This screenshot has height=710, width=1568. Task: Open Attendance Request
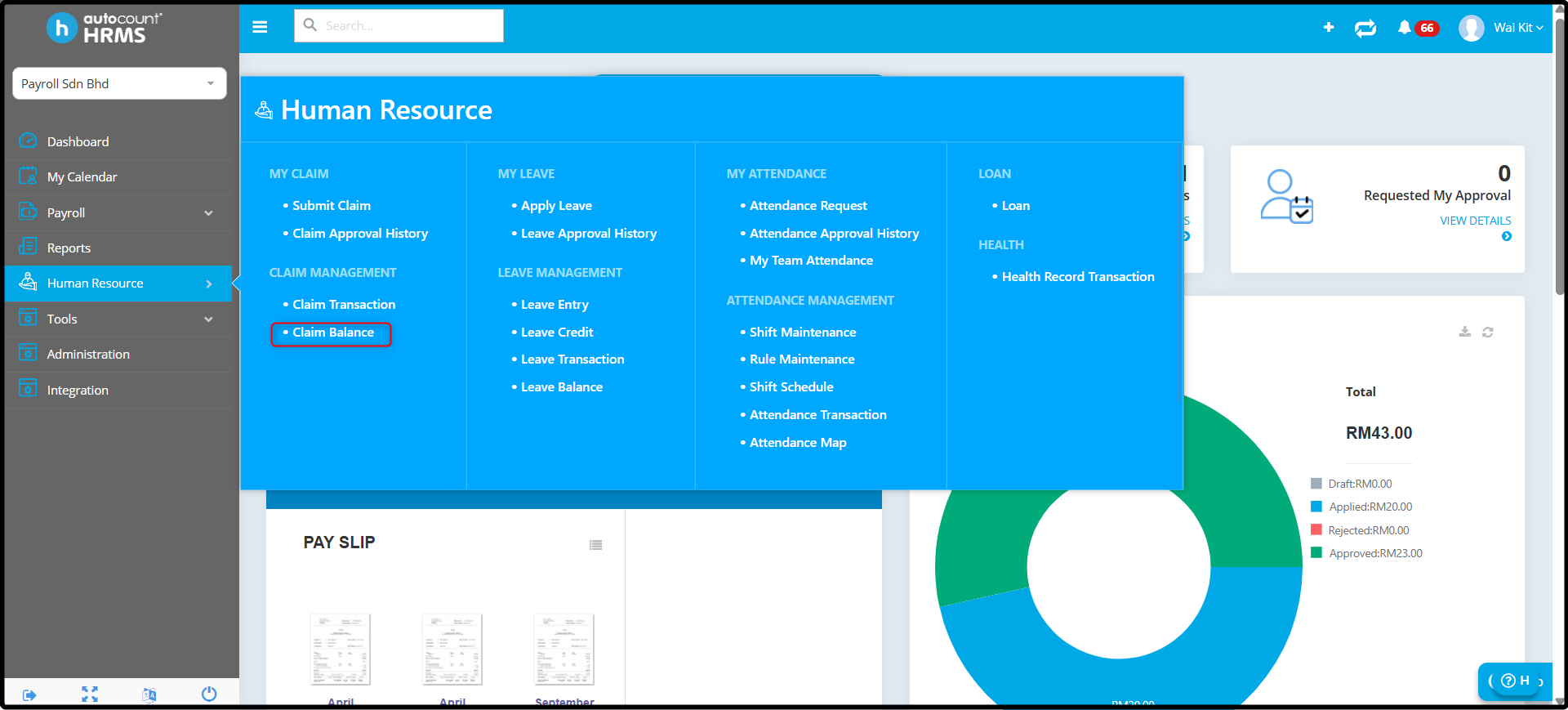click(808, 206)
